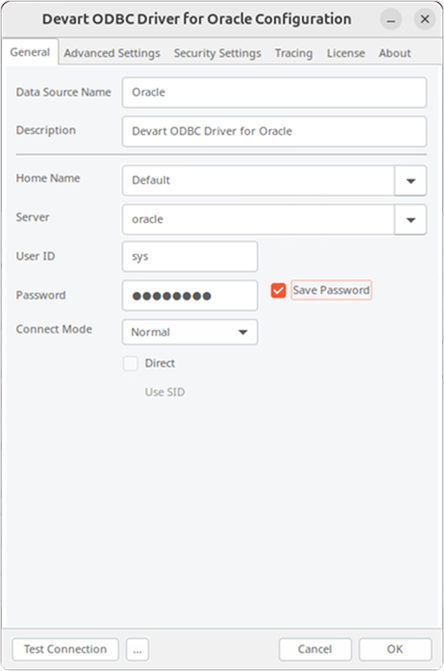Viewport: 444px width, 671px height.
Task: Minimize the configuration window
Action: (391, 19)
